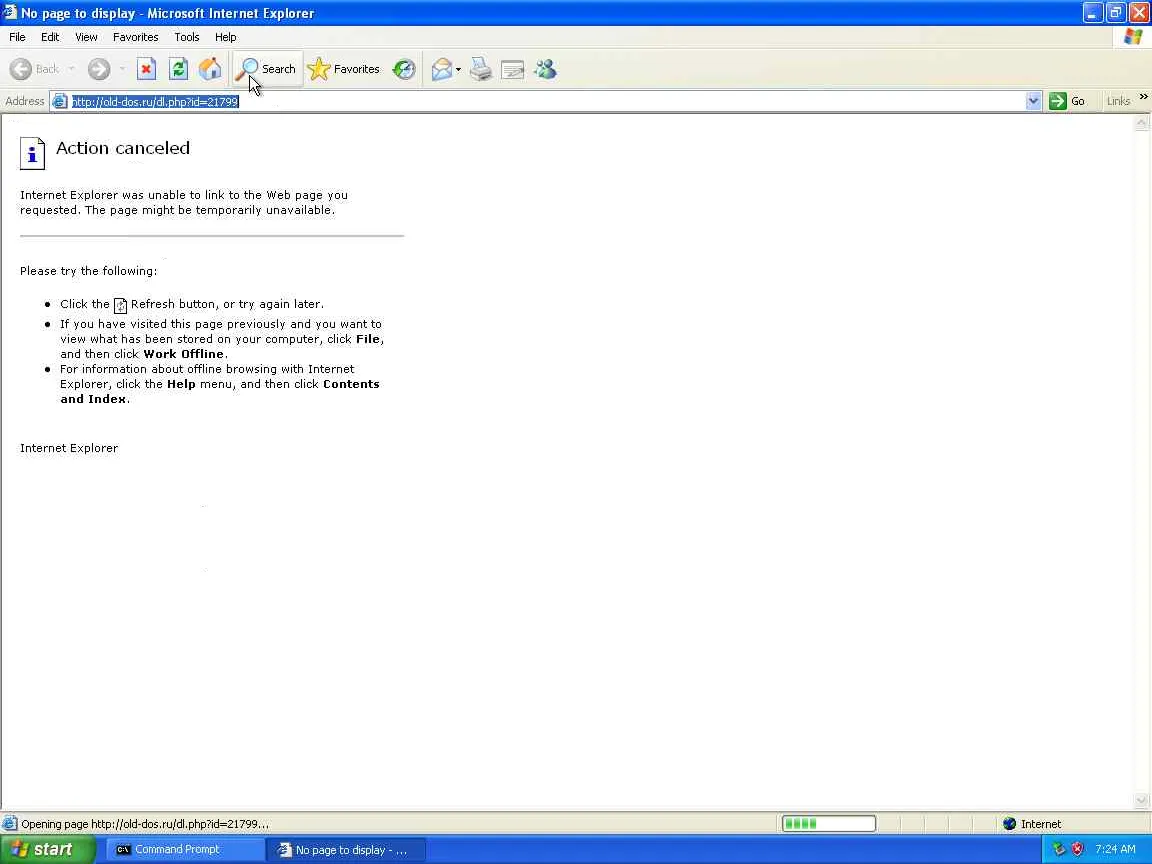
Task: Open the View menu
Action: 86,37
